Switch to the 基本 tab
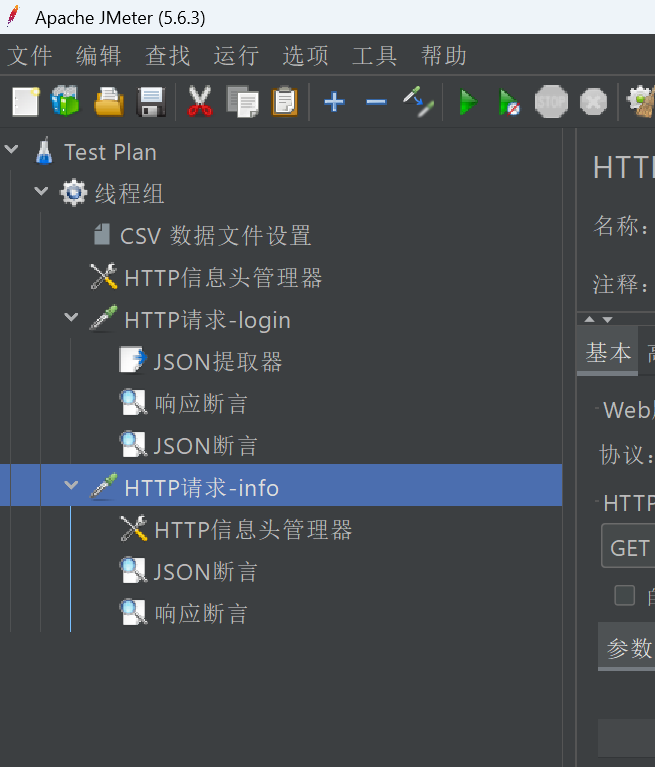 pos(608,352)
